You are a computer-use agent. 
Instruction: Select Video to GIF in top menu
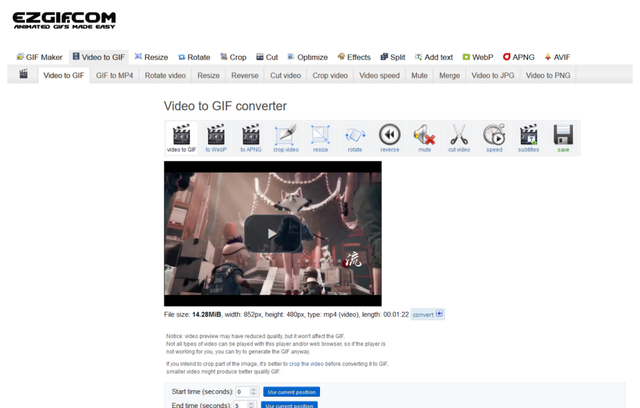99,57
